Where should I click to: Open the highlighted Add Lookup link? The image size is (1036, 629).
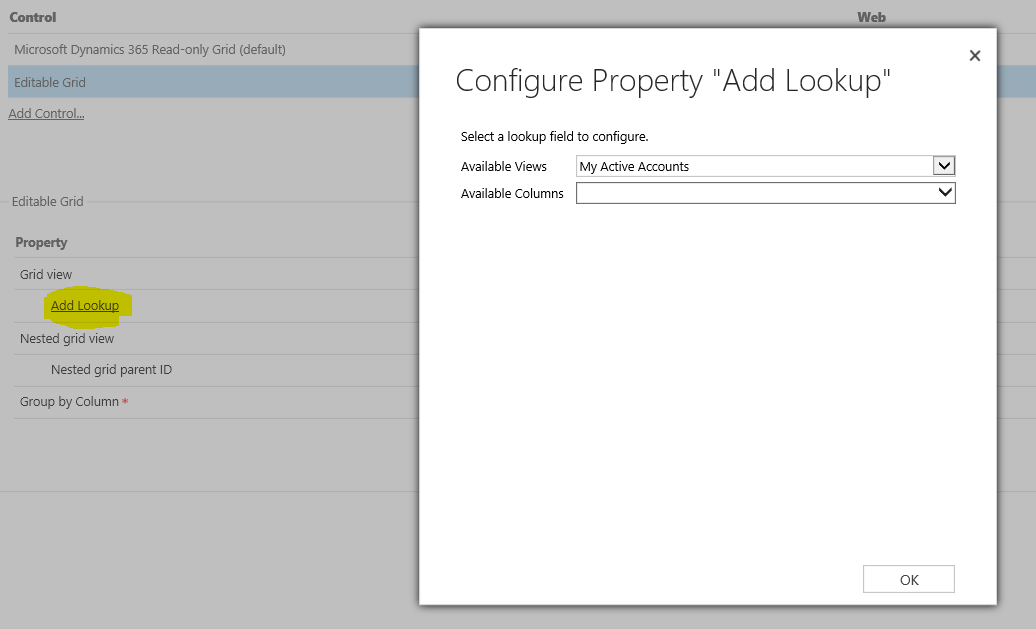86,306
